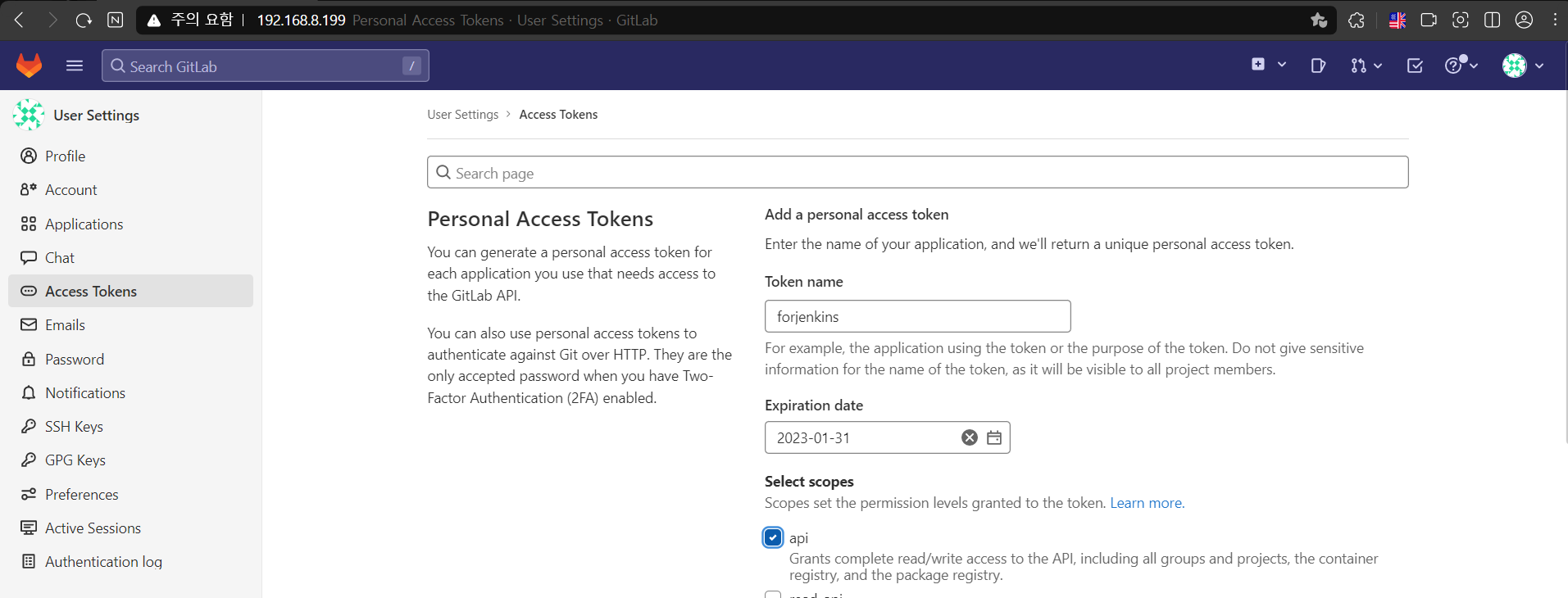Viewport: 1568px width, 598px height.
Task: Open the browser extensions icon
Action: [x=1357, y=20]
